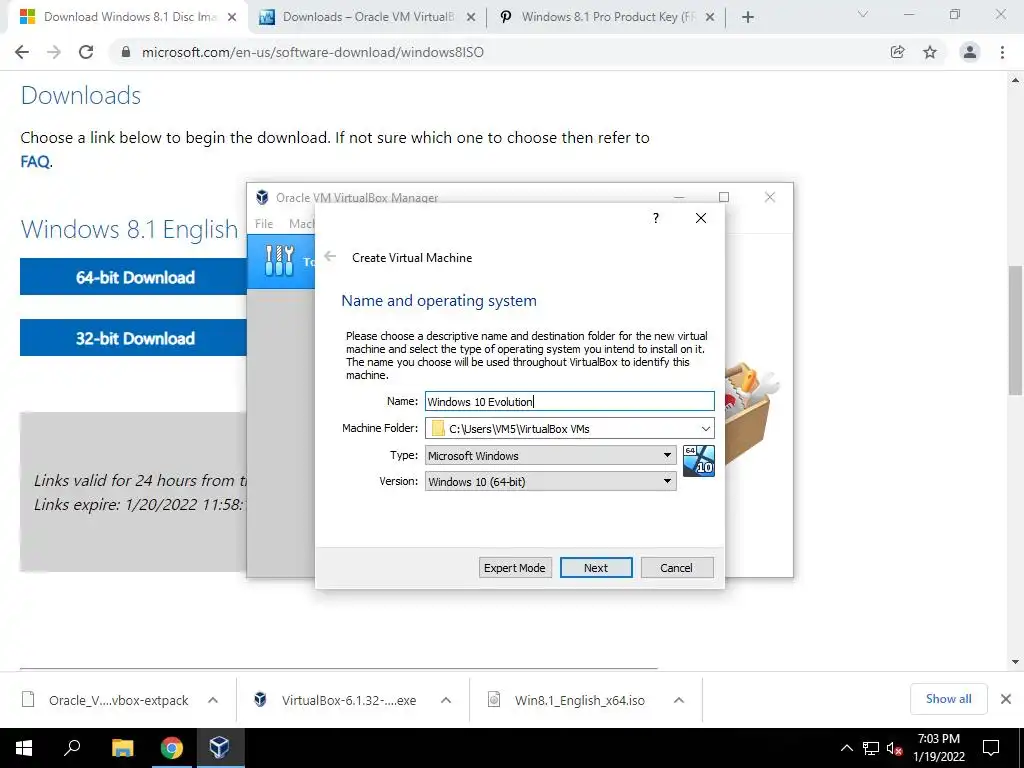
Task: Click in the VM Name input field
Action: (x=569, y=401)
